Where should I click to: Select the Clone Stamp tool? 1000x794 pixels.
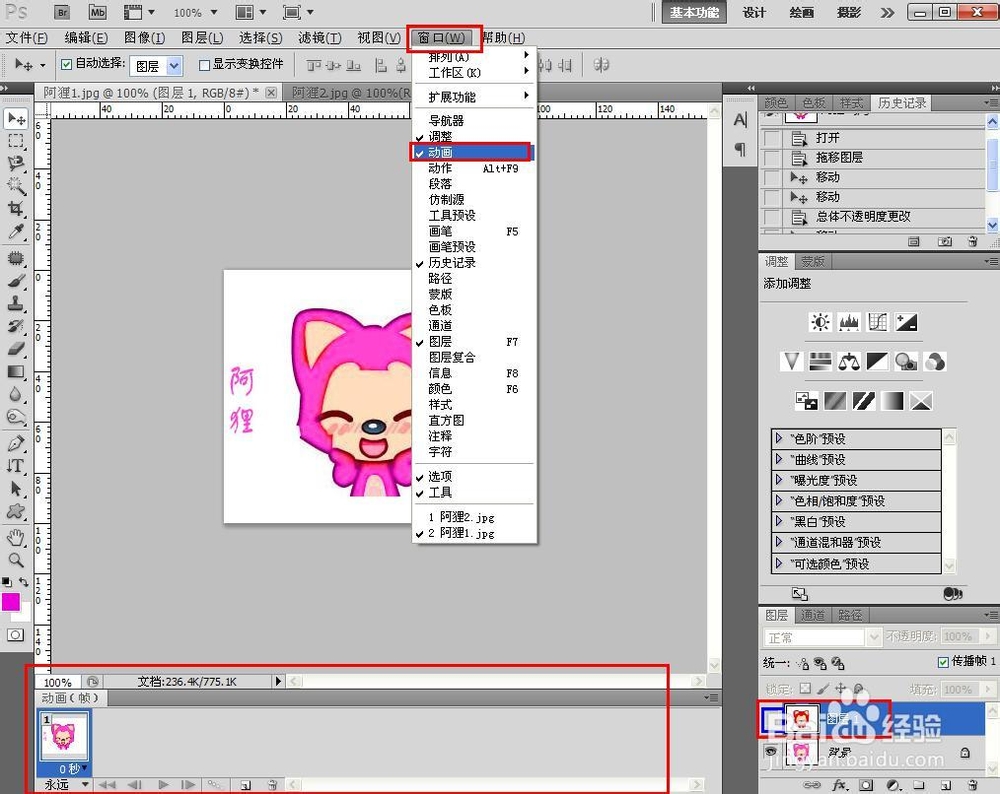click(15, 303)
